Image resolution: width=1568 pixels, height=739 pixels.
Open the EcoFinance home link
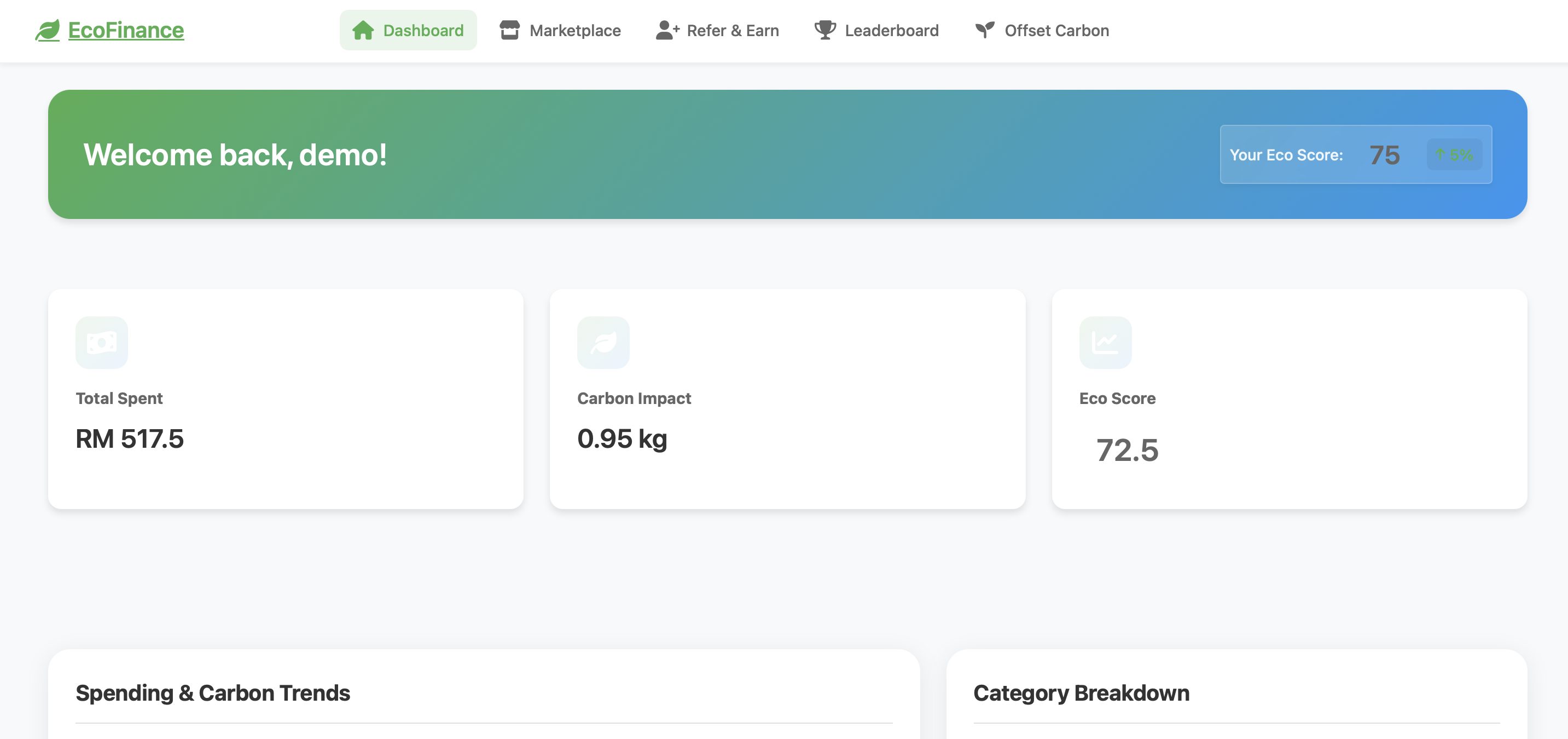(109, 30)
